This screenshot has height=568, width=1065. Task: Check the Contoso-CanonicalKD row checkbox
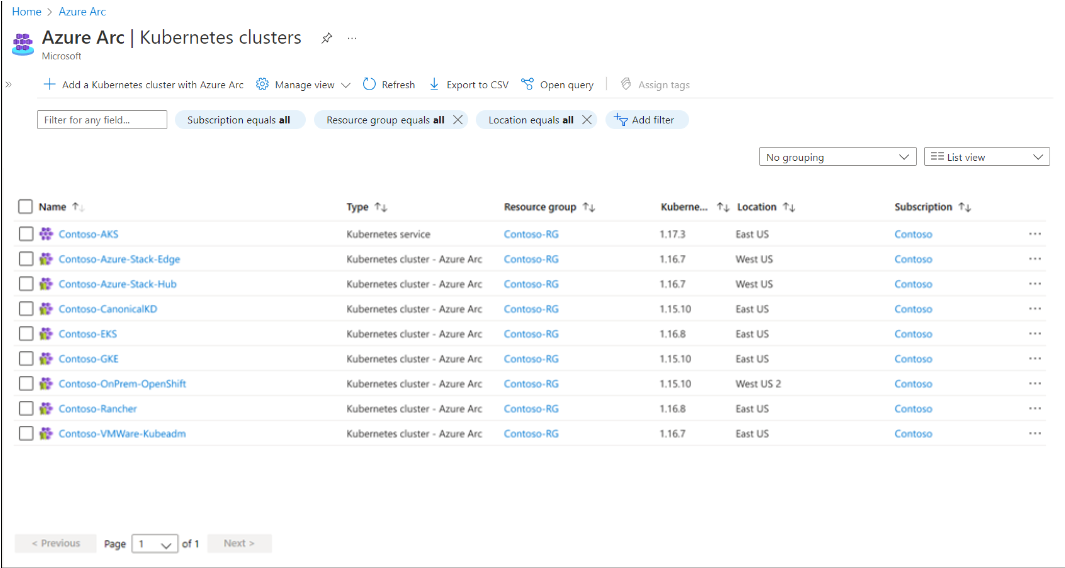[x=26, y=308]
